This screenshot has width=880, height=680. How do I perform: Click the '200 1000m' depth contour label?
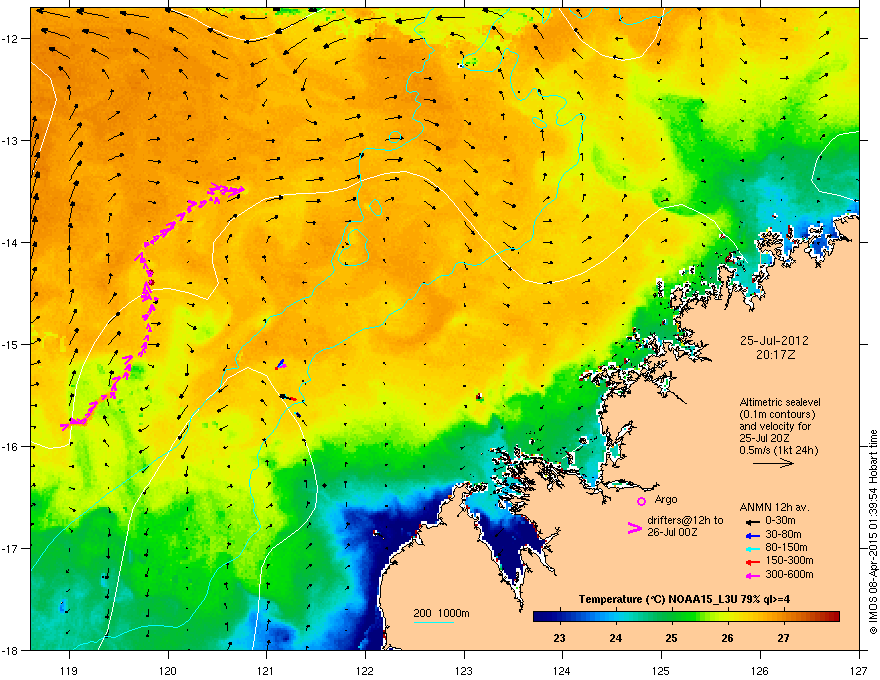click(441, 613)
